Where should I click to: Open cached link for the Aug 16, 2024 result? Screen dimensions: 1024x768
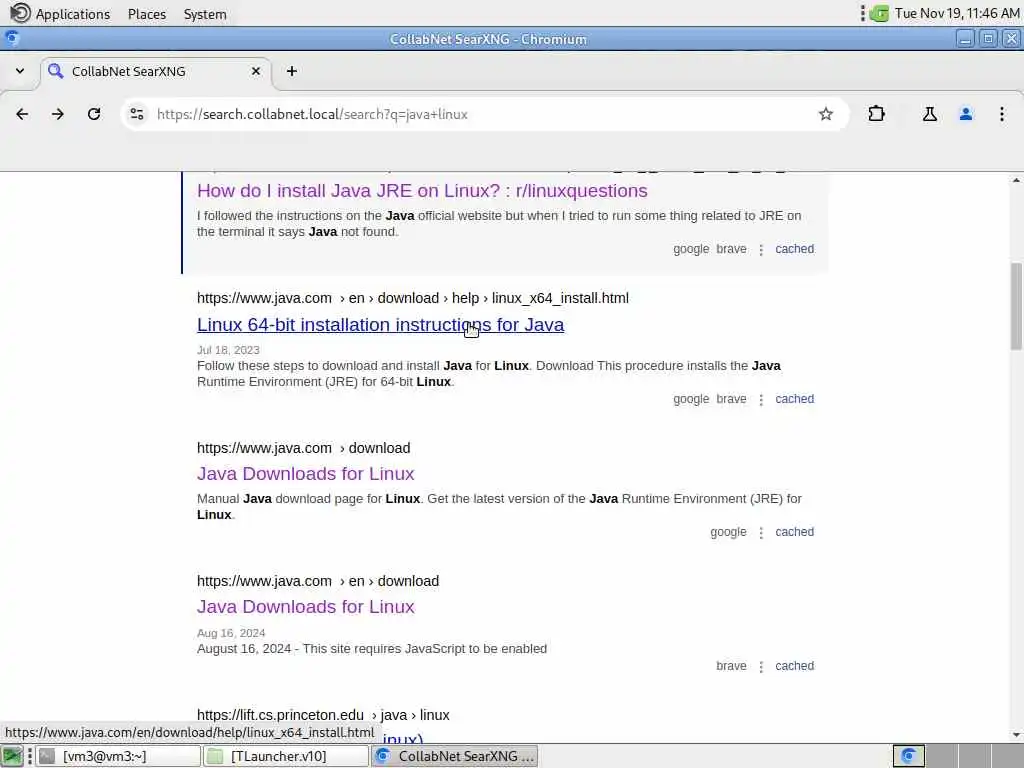794,666
